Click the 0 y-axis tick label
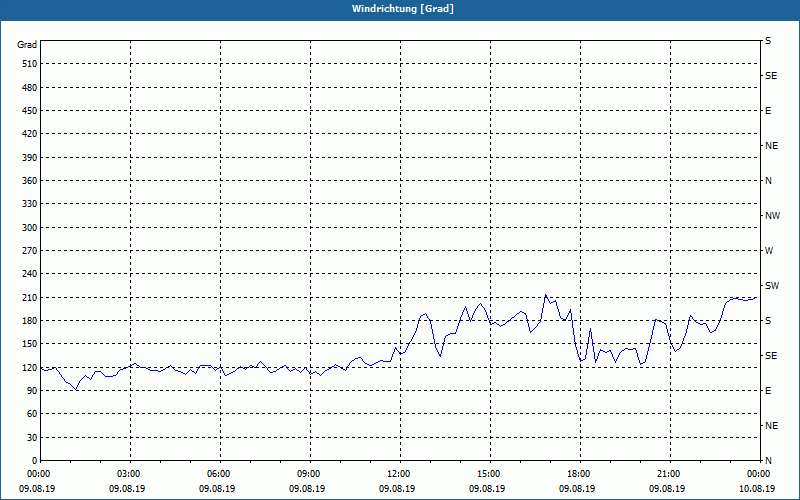This screenshot has height=500, width=800. (x=35, y=461)
